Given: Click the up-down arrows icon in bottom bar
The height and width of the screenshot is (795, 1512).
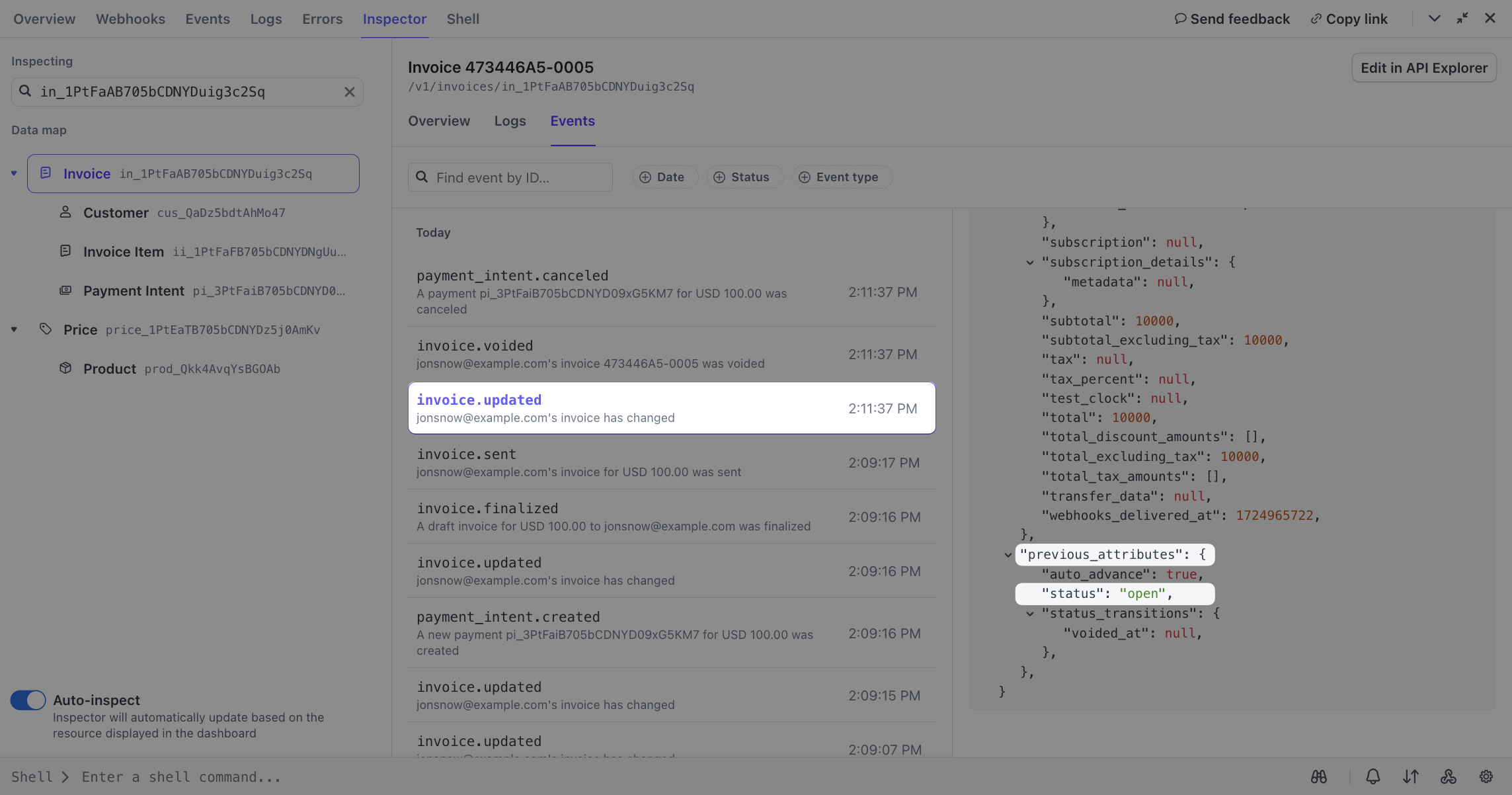Looking at the screenshot, I should click(x=1411, y=776).
